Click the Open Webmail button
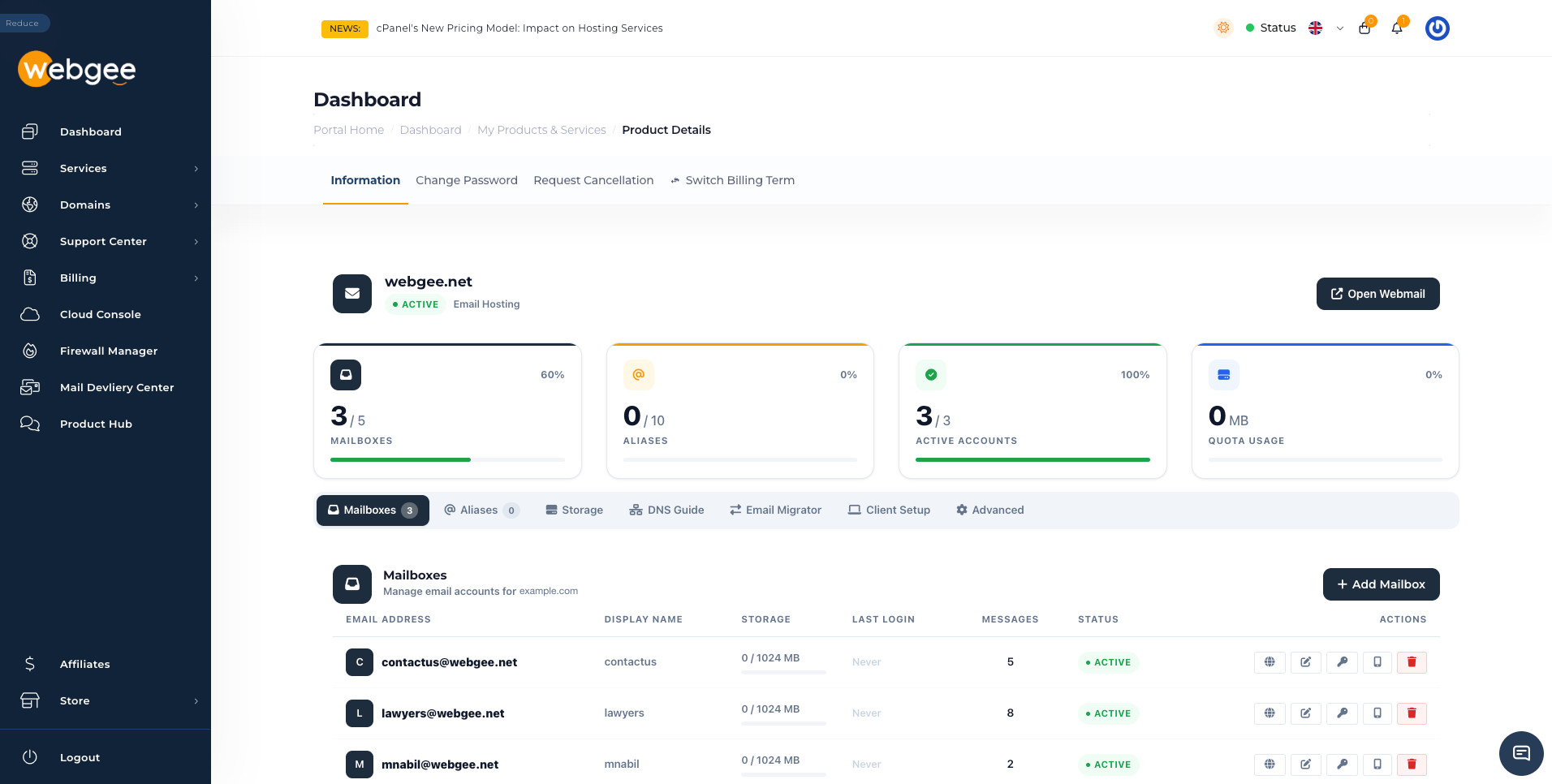This screenshot has width=1552, height=784. click(x=1377, y=294)
